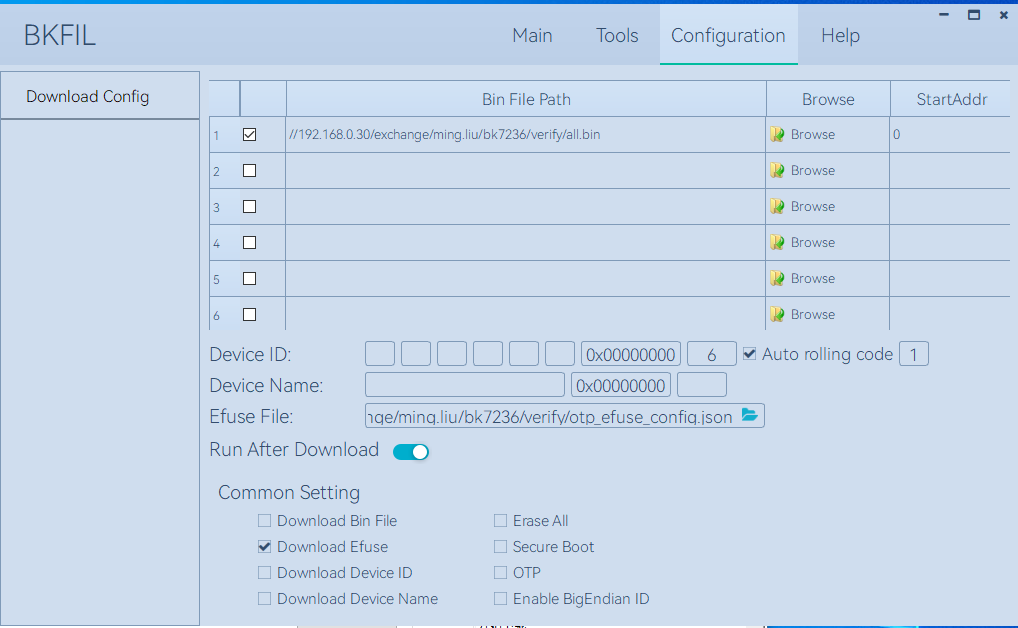Maximize the BKFIL window
This screenshot has height=628, width=1018.
click(x=973, y=15)
